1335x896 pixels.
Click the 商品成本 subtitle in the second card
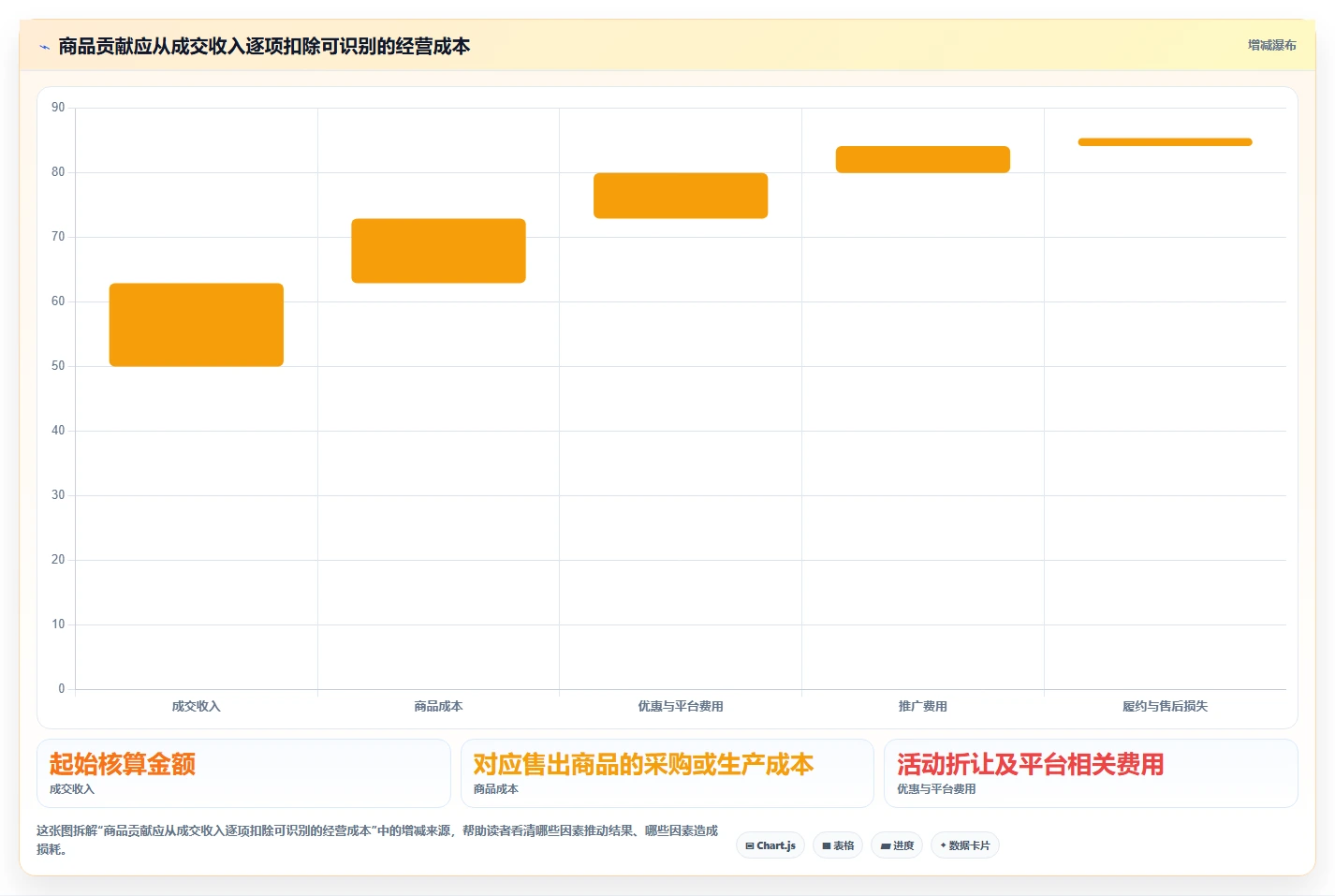[x=496, y=789]
